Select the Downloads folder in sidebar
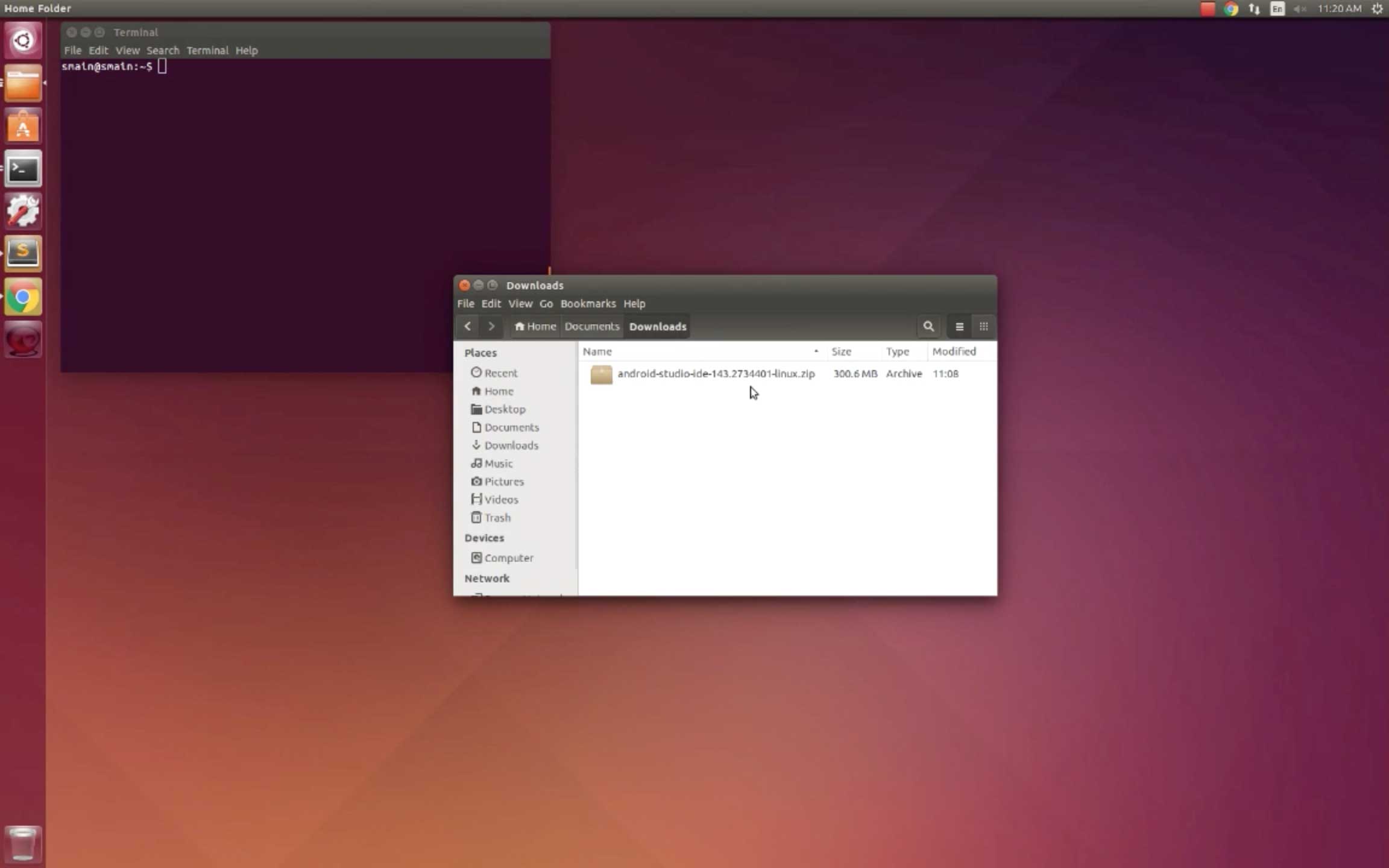1389x868 pixels. pos(510,445)
